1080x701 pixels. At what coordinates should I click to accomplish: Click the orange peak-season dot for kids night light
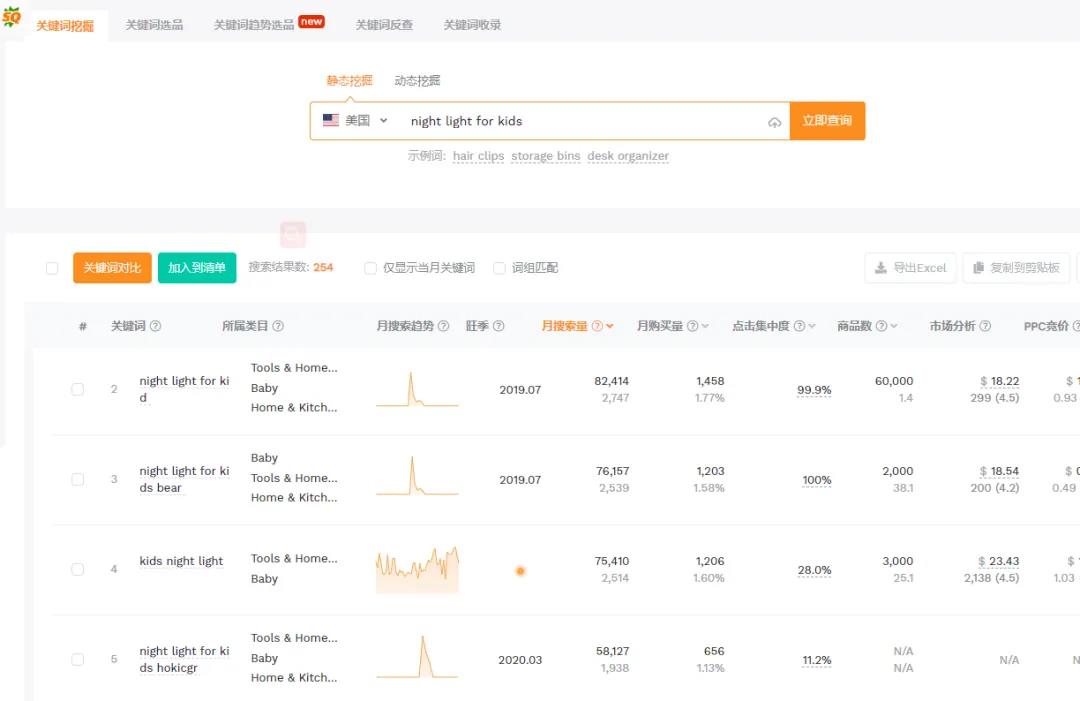pyautogui.click(x=520, y=570)
